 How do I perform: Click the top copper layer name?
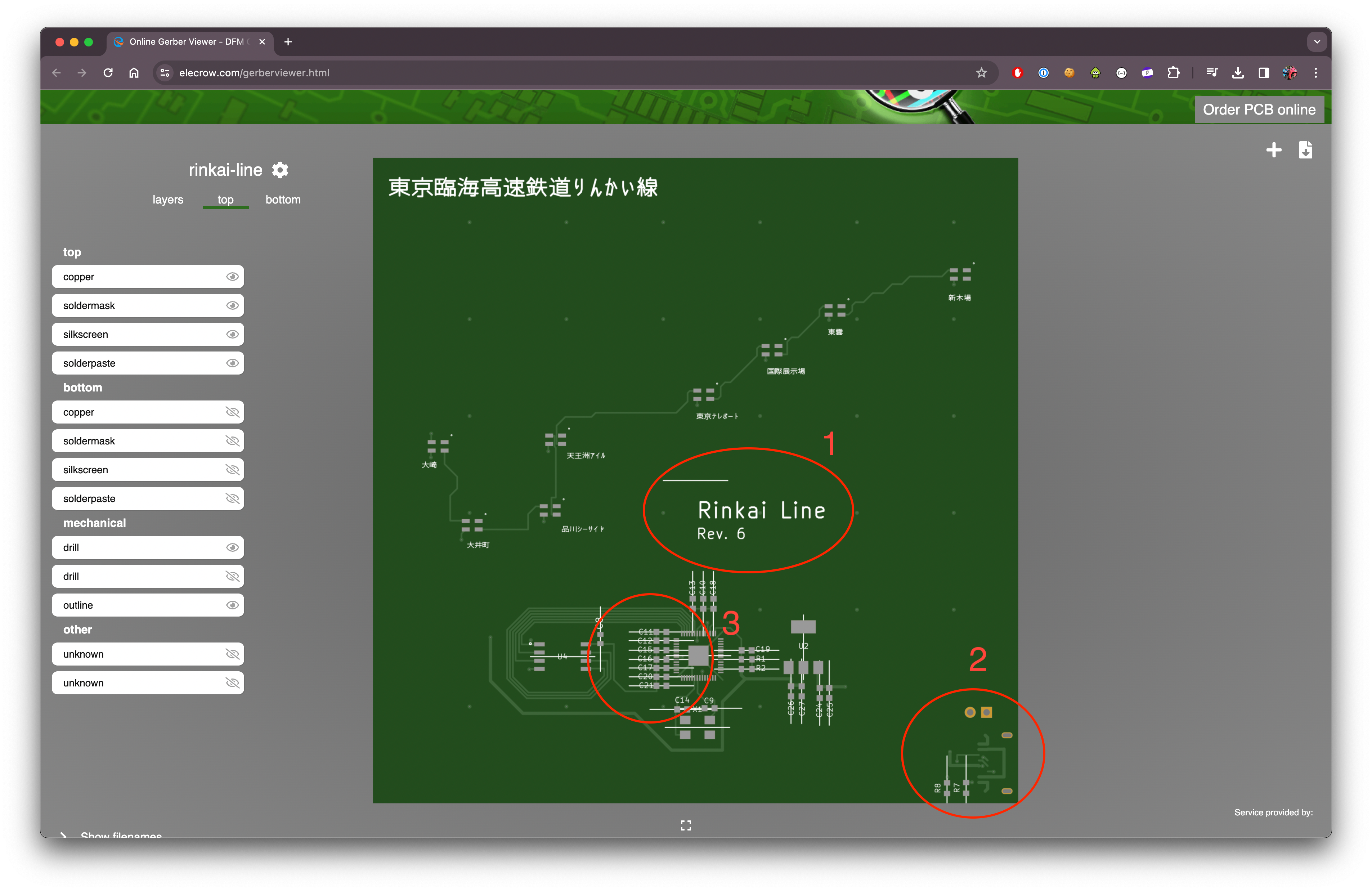coord(79,277)
